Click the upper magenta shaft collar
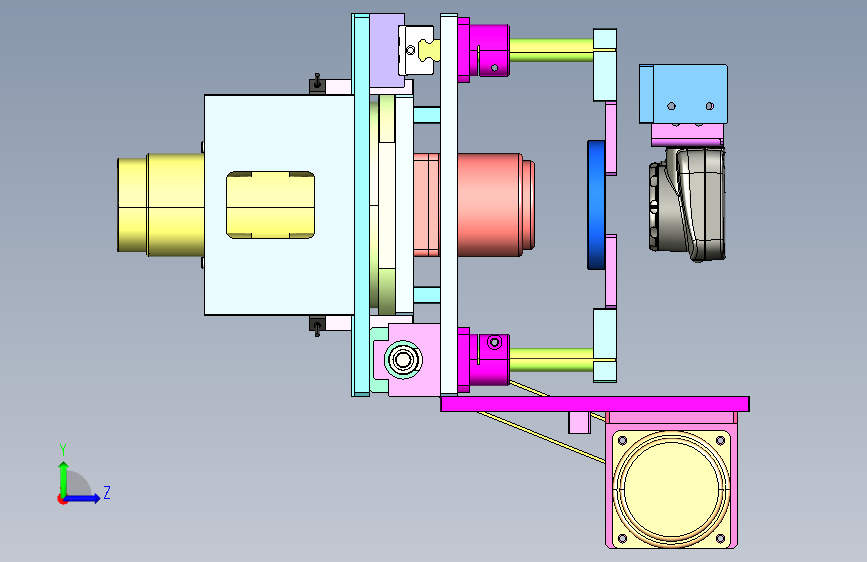This screenshot has height=562, width=867. (x=489, y=50)
